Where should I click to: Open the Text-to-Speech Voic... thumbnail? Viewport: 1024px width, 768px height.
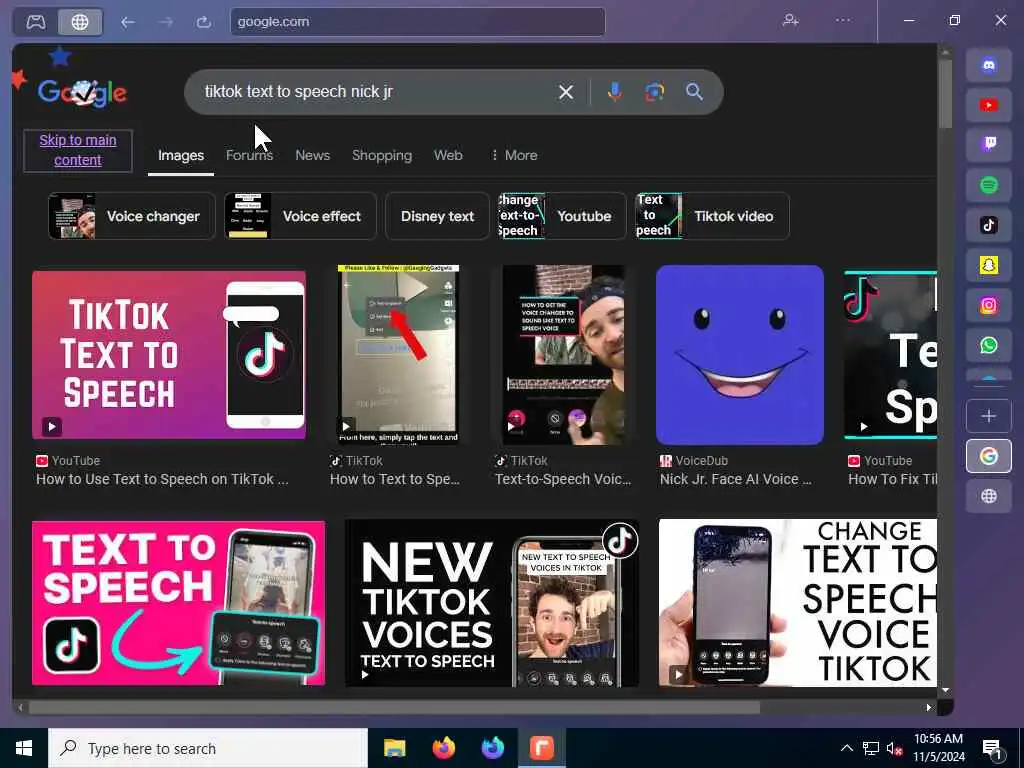[x=563, y=355]
